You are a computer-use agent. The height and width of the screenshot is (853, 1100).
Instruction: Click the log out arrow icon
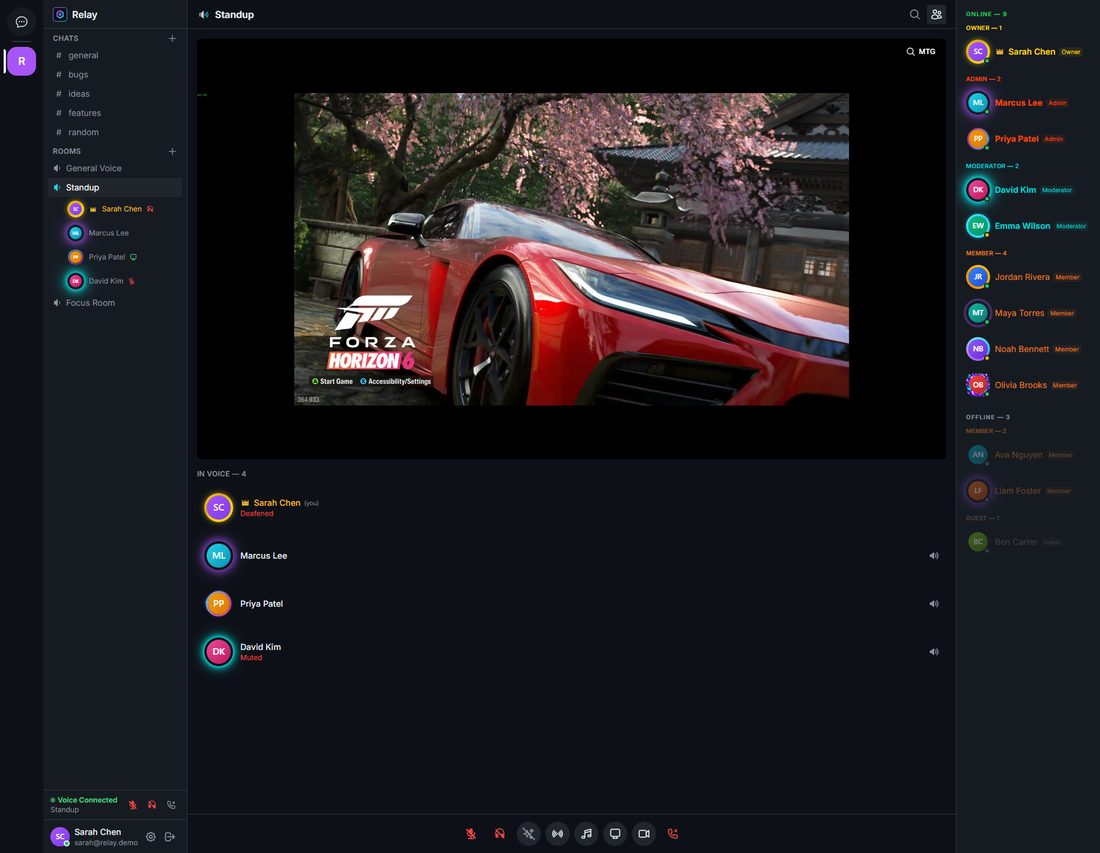pyautogui.click(x=170, y=836)
